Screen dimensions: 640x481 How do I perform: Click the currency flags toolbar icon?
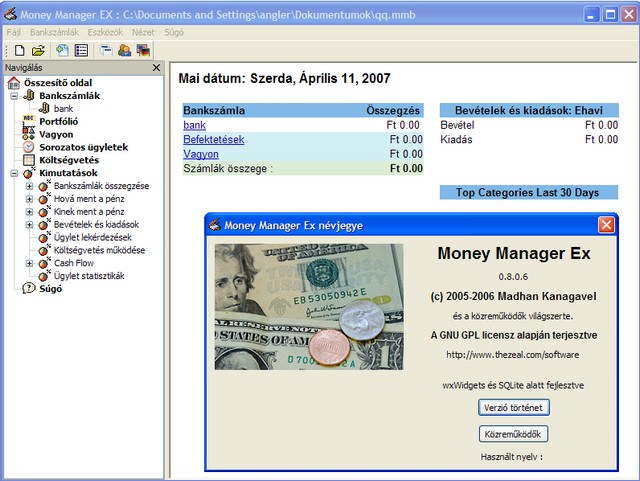(x=143, y=51)
